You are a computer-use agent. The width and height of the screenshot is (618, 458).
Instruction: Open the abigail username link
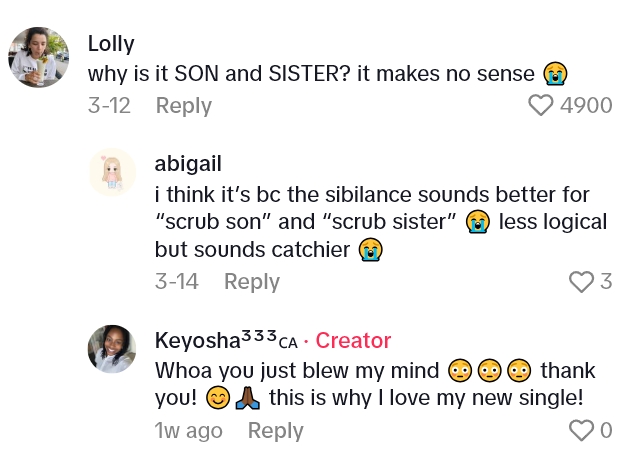[x=189, y=163]
